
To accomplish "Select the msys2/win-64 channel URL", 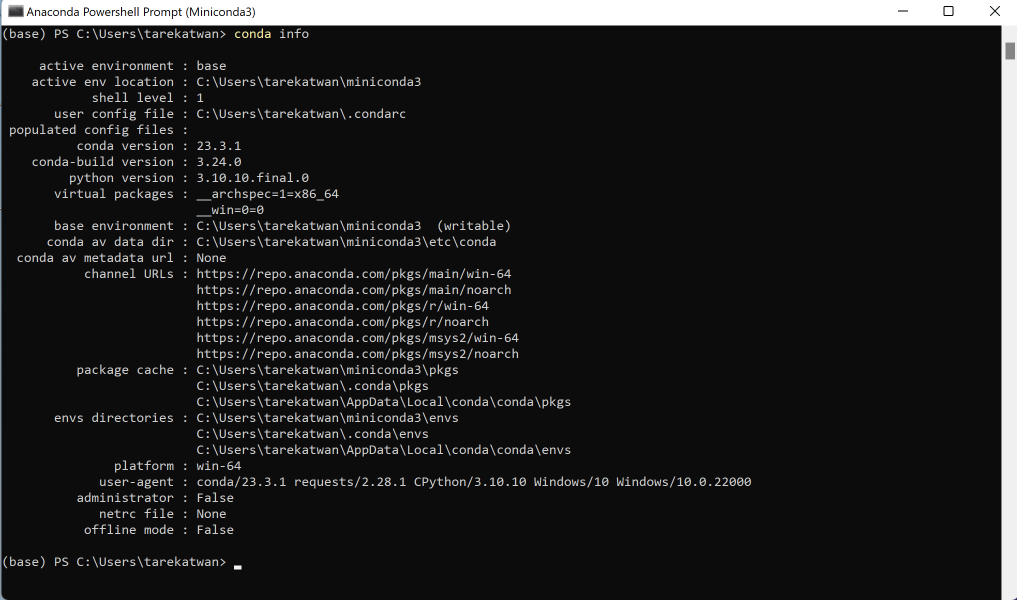I will click(358, 337).
